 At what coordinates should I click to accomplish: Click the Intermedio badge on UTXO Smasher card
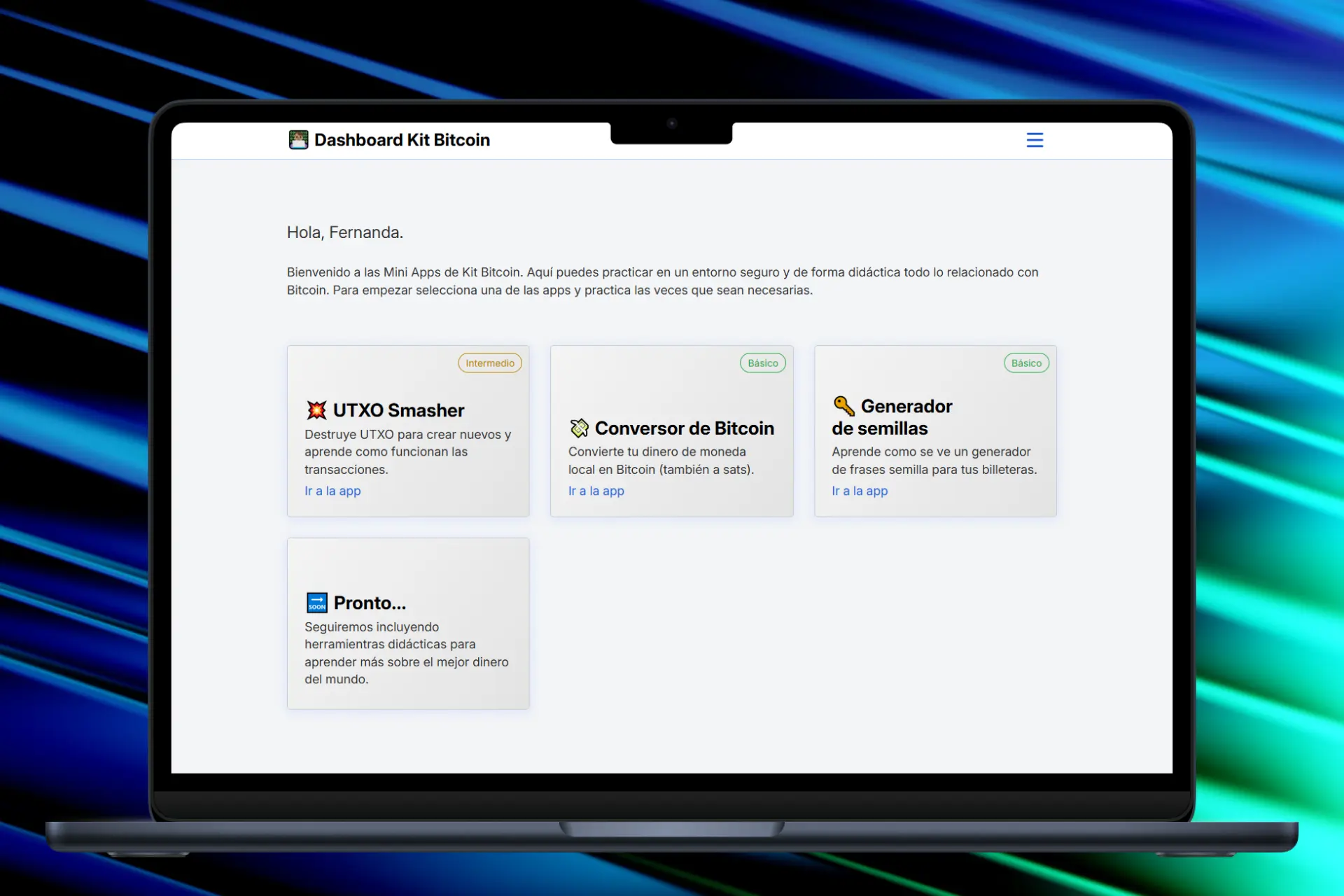pyautogui.click(x=489, y=363)
